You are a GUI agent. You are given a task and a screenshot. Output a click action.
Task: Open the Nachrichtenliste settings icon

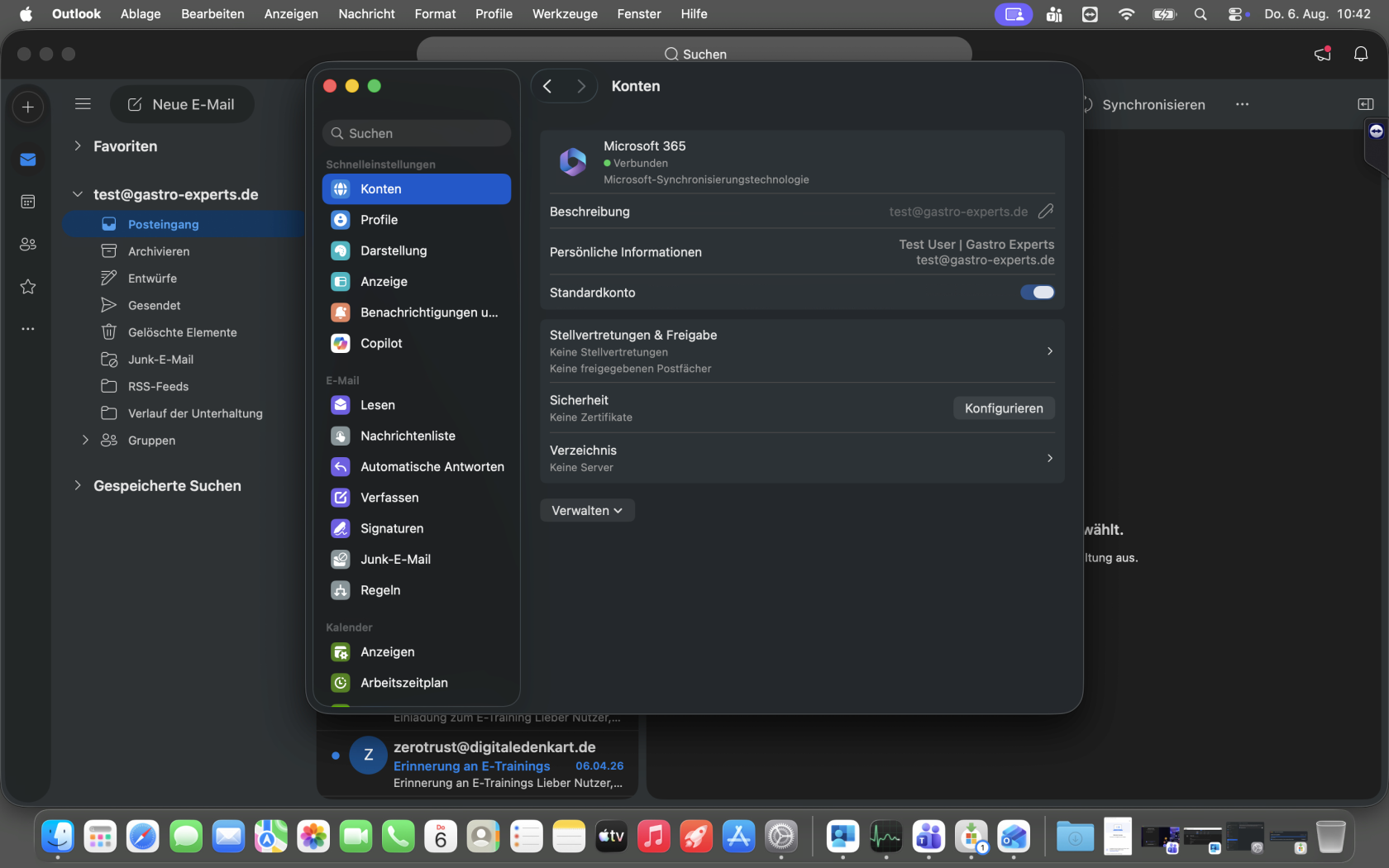(341, 436)
